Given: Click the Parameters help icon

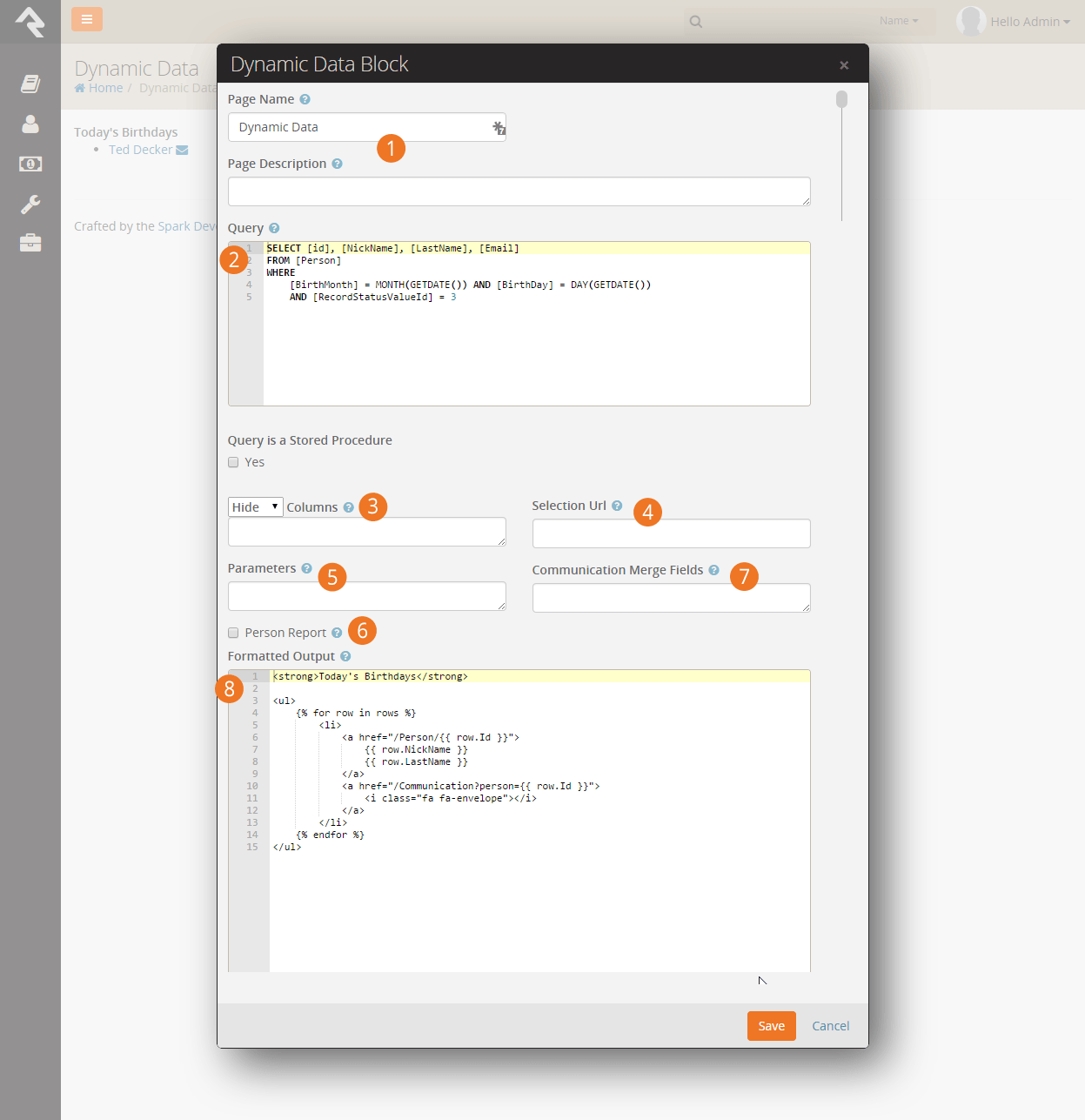Looking at the screenshot, I should [306, 568].
